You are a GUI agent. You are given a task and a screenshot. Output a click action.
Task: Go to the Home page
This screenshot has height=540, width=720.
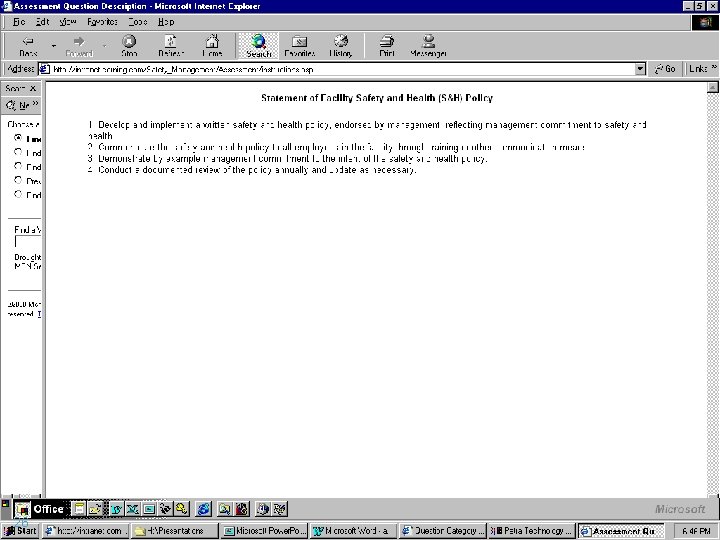point(212,46)
